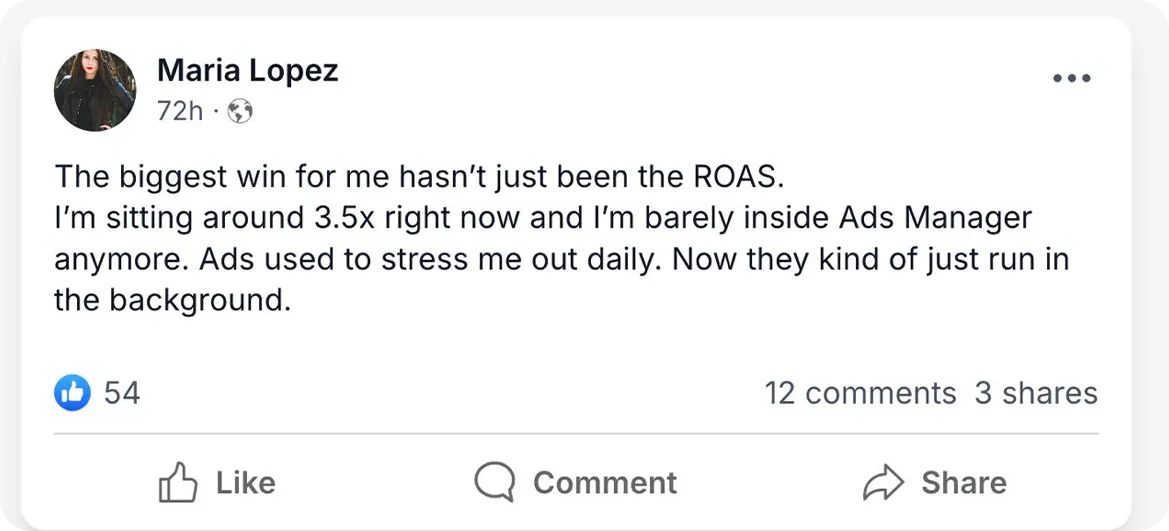Click the first line mentioning ROAS
Screen dimensions: 1169x531
[421, 177]
